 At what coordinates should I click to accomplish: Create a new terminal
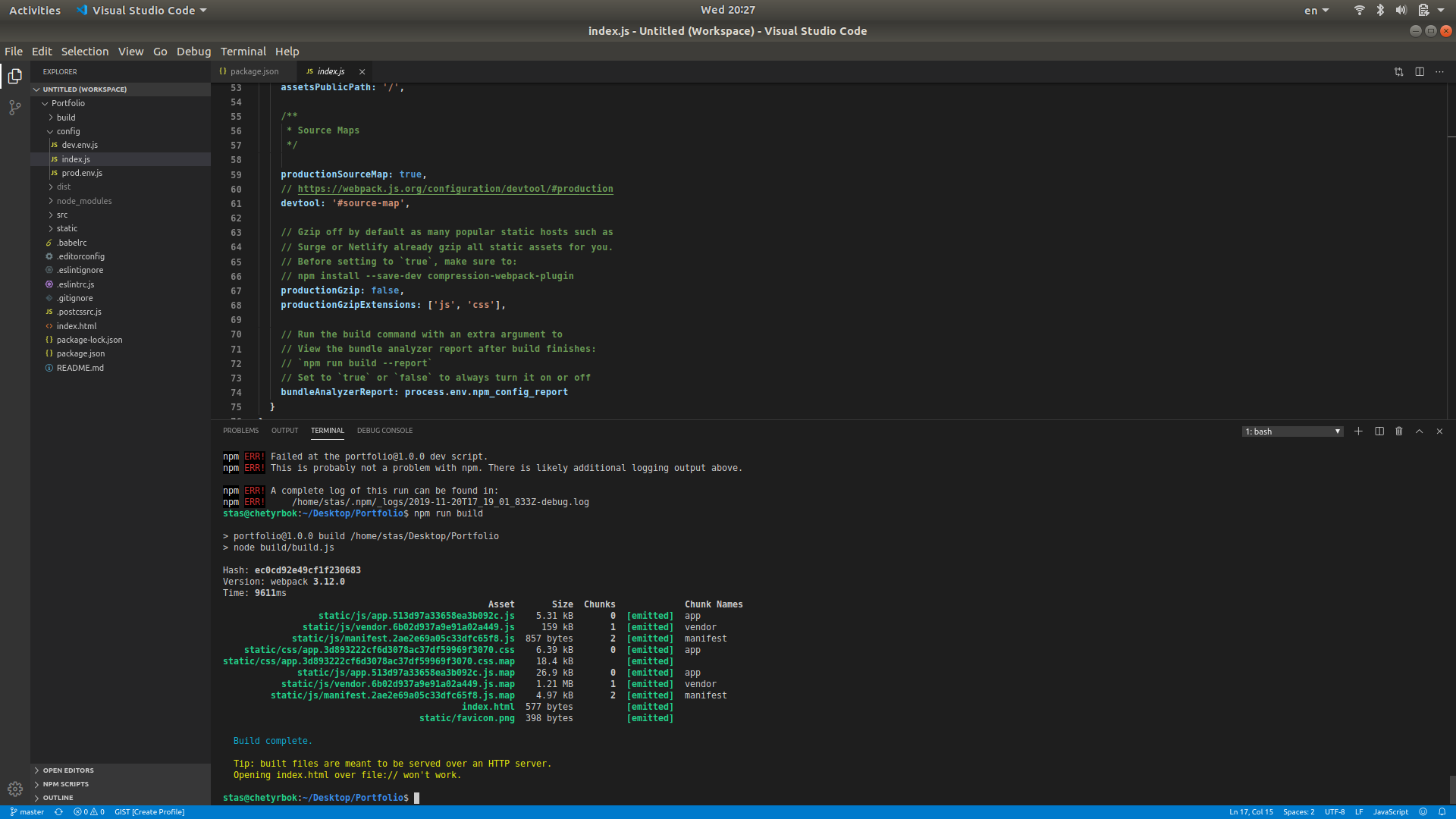pyautogui.click(x=1358, y=431)
